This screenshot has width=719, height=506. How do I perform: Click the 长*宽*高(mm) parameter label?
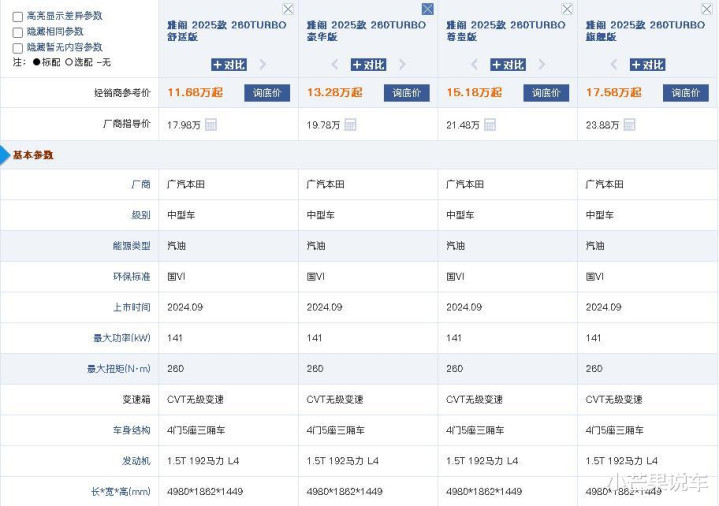[x=121, y=492]
